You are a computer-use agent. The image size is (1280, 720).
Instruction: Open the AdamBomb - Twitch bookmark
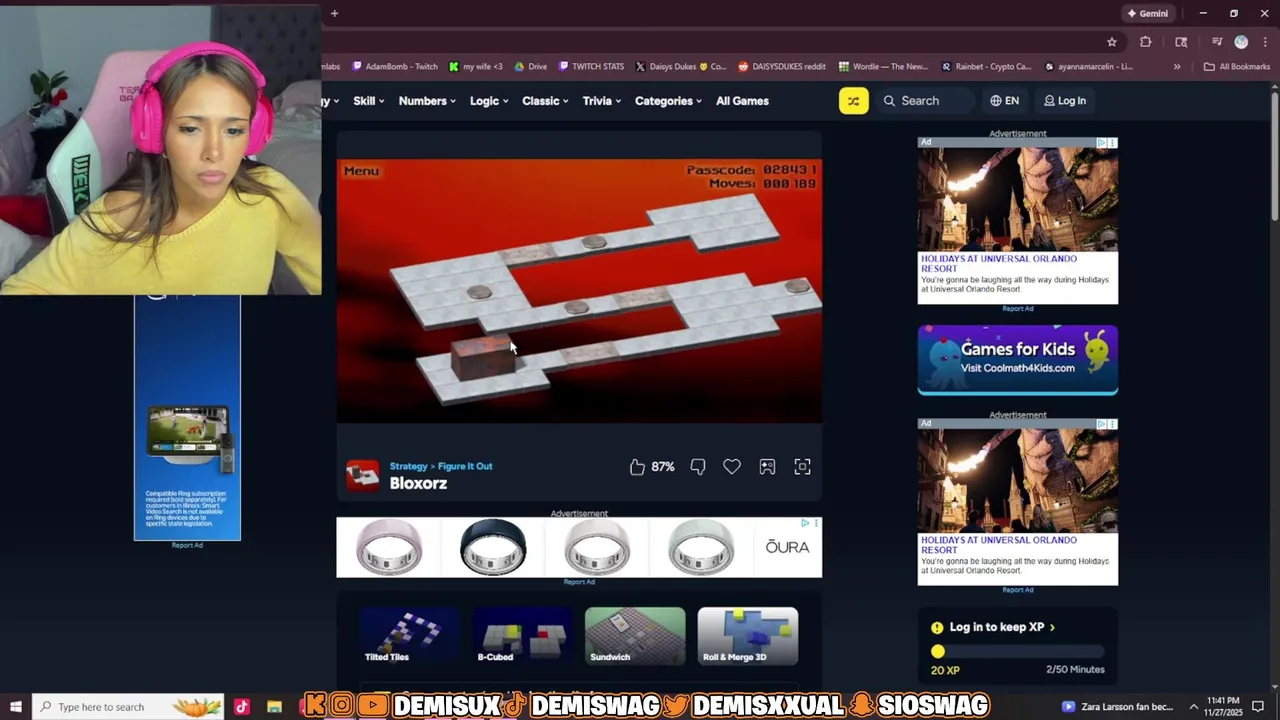click(394, 67)
